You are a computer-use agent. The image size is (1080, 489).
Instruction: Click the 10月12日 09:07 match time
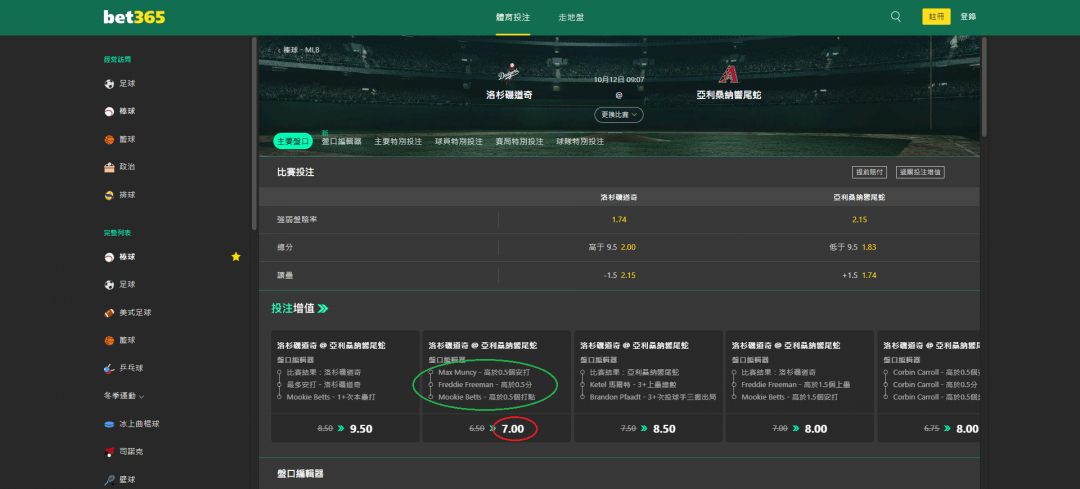[x=619, y=80]
